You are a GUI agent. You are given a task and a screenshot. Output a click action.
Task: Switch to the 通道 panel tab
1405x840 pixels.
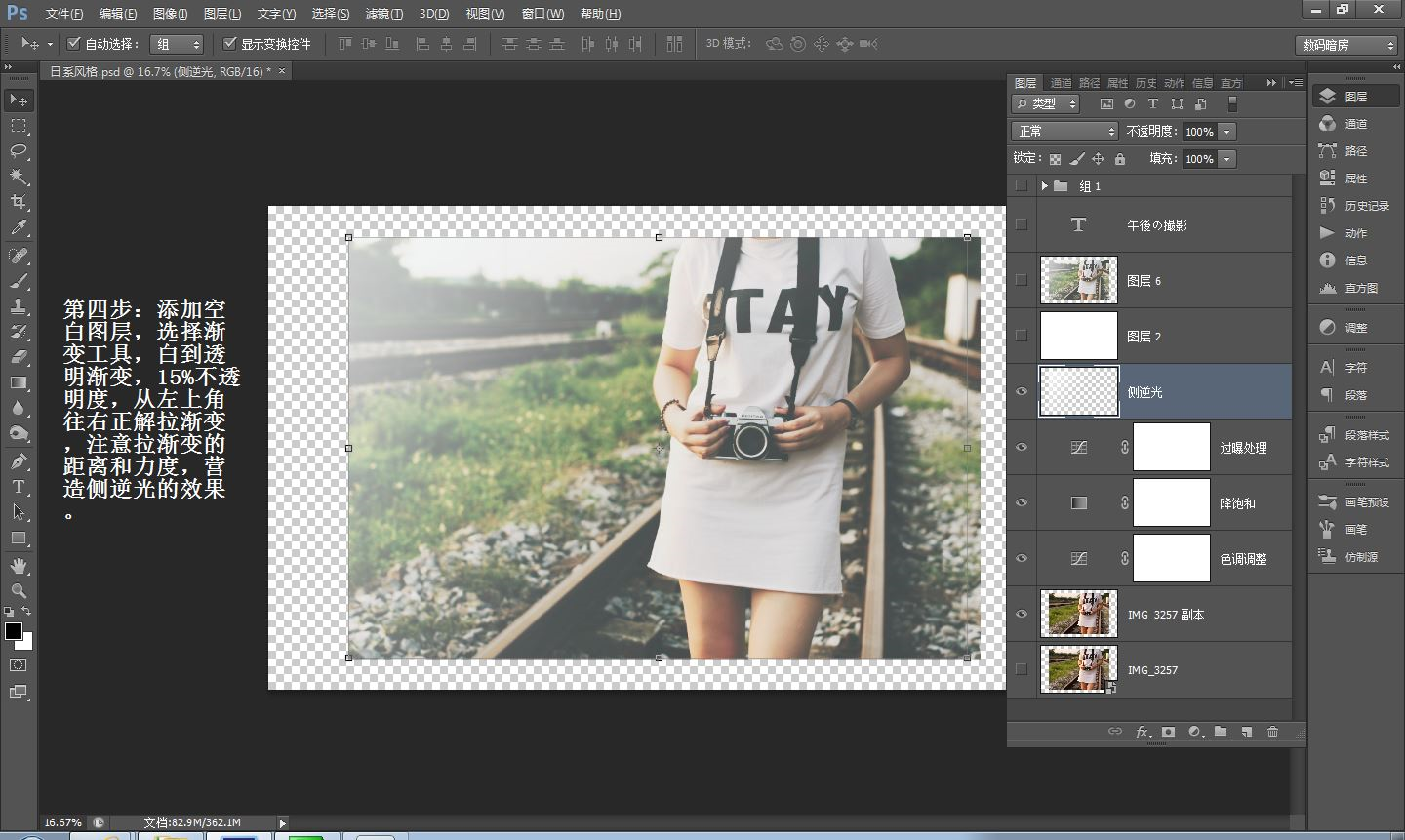coord(1061,83)
